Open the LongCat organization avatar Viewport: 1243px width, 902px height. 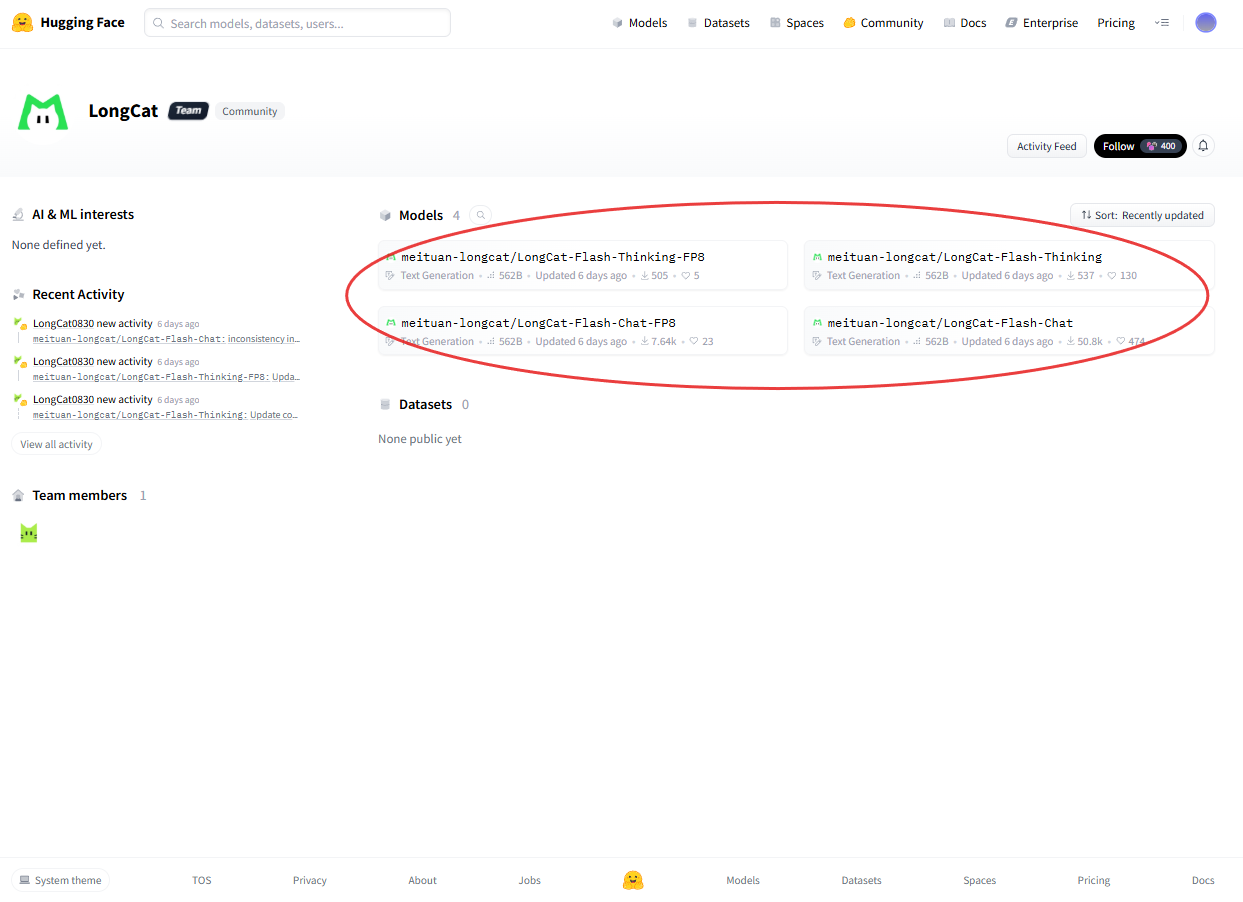point(43,112)
